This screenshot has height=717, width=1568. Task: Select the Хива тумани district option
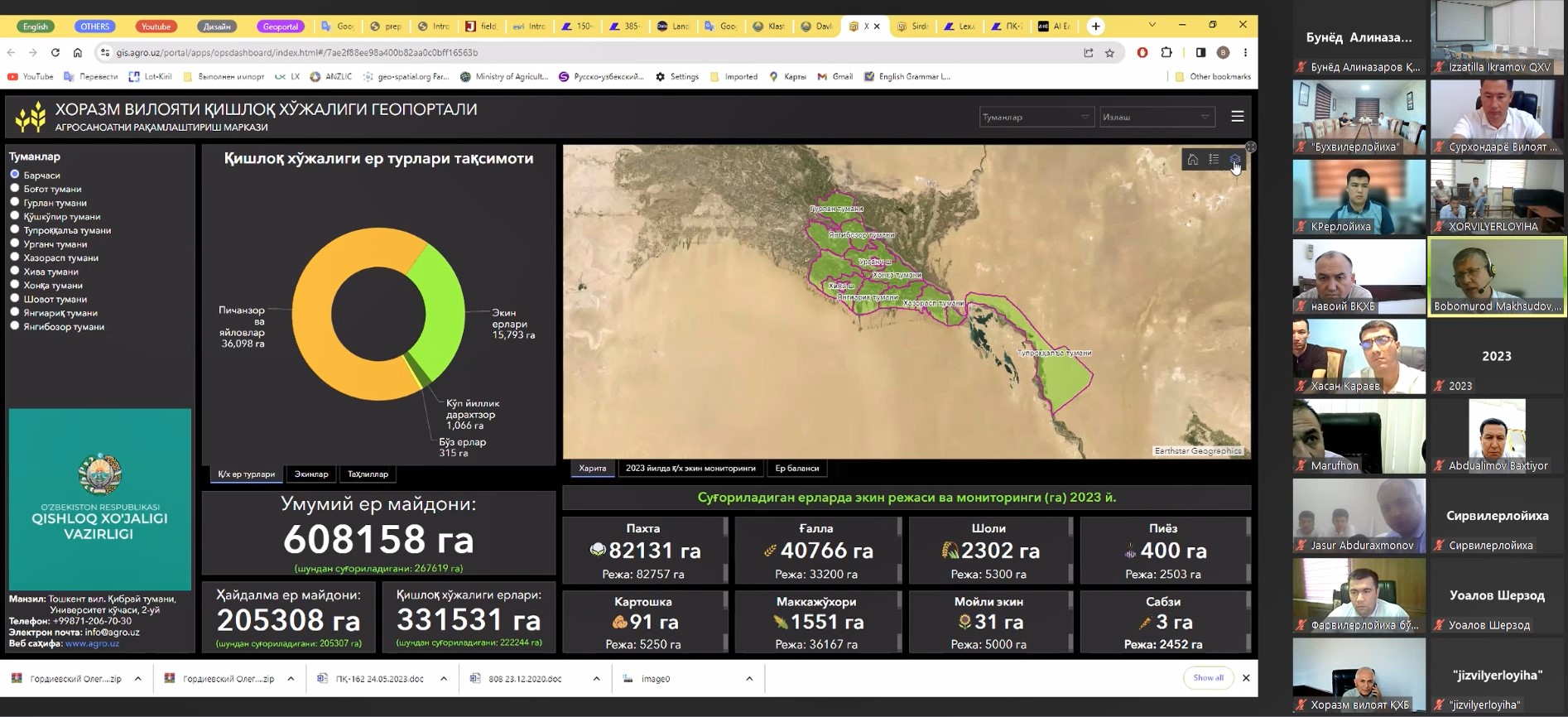point(15,272)
